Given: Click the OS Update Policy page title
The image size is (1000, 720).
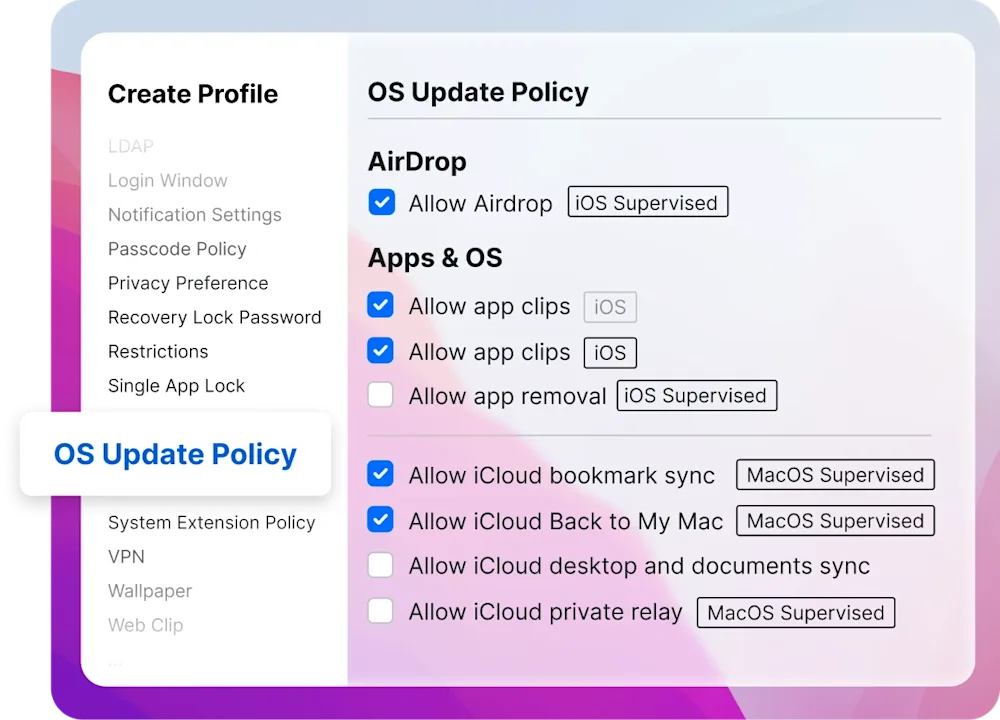Looking at the screenshot, I should (x=478, y=92).
